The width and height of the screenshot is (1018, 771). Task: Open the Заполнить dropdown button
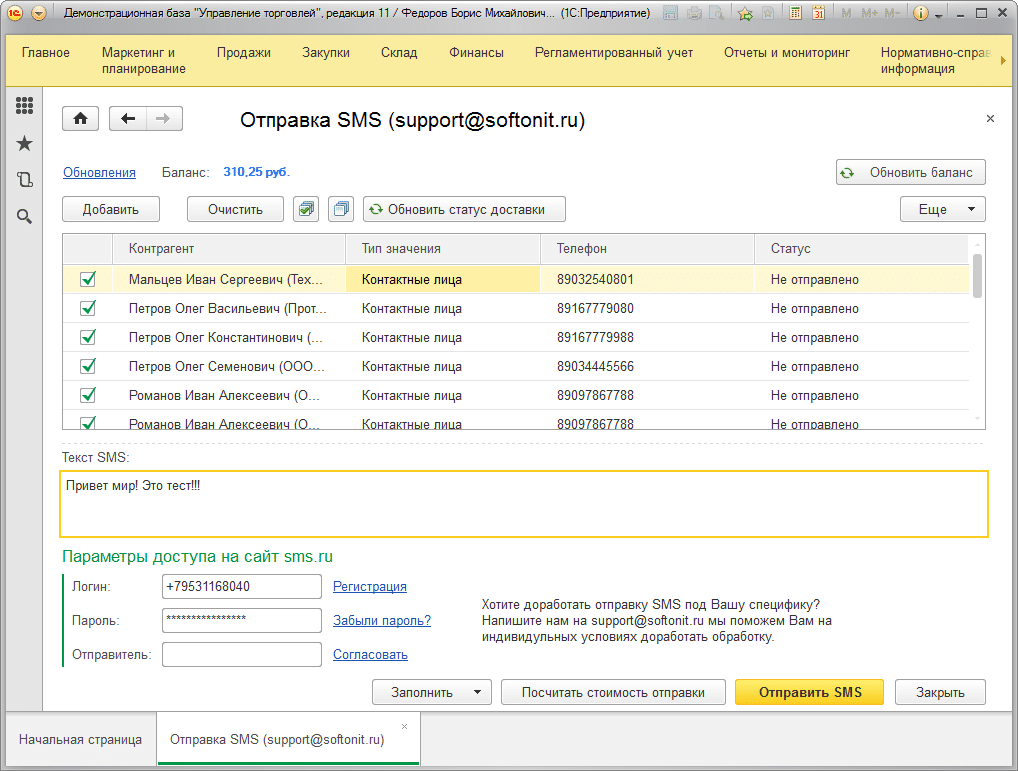[431, 692]
